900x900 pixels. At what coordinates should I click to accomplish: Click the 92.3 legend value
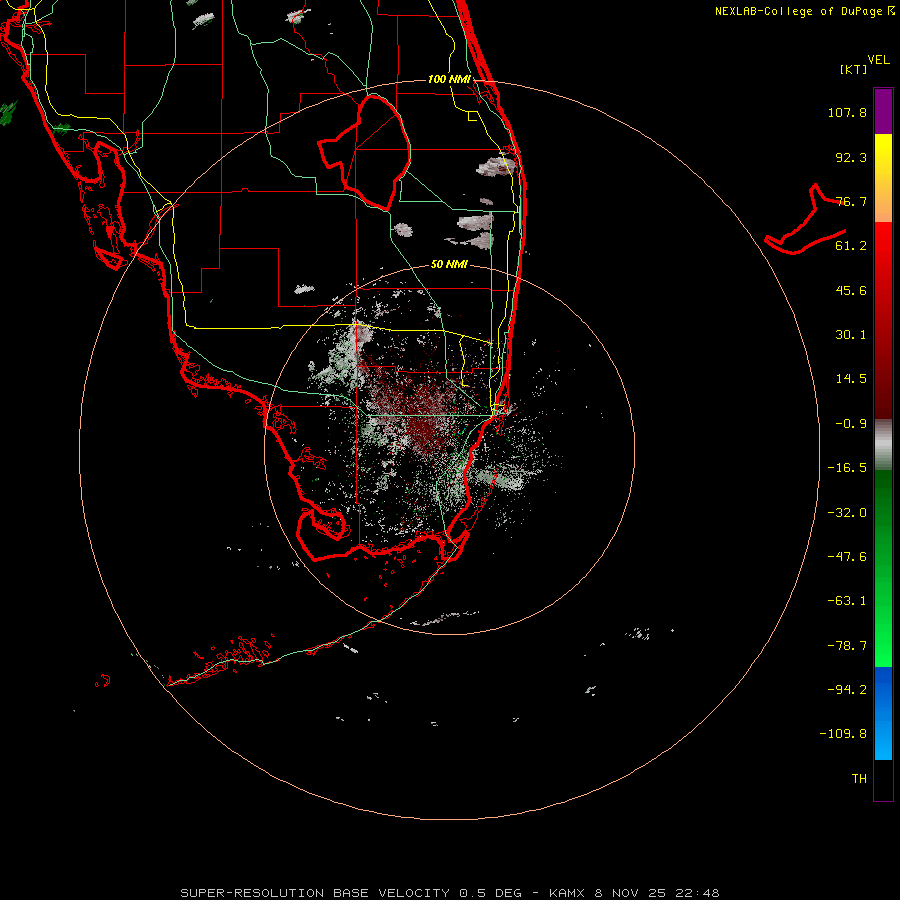click(851, 157)
